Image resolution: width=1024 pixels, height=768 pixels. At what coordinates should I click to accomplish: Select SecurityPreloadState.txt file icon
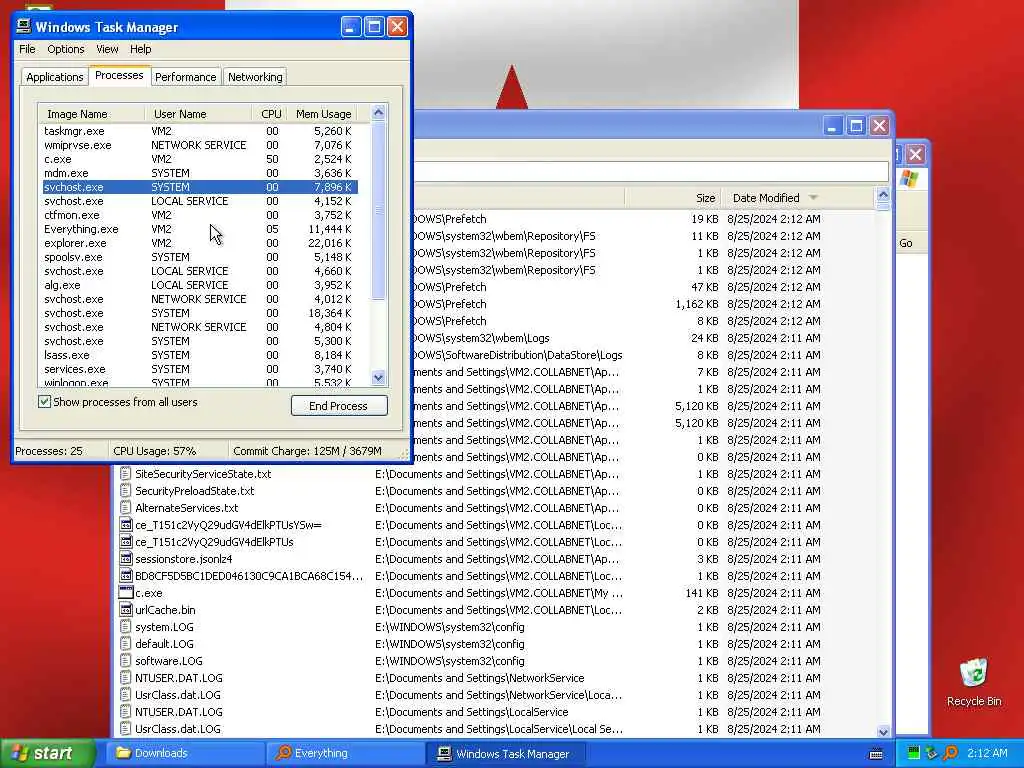(x=125, y=490)
